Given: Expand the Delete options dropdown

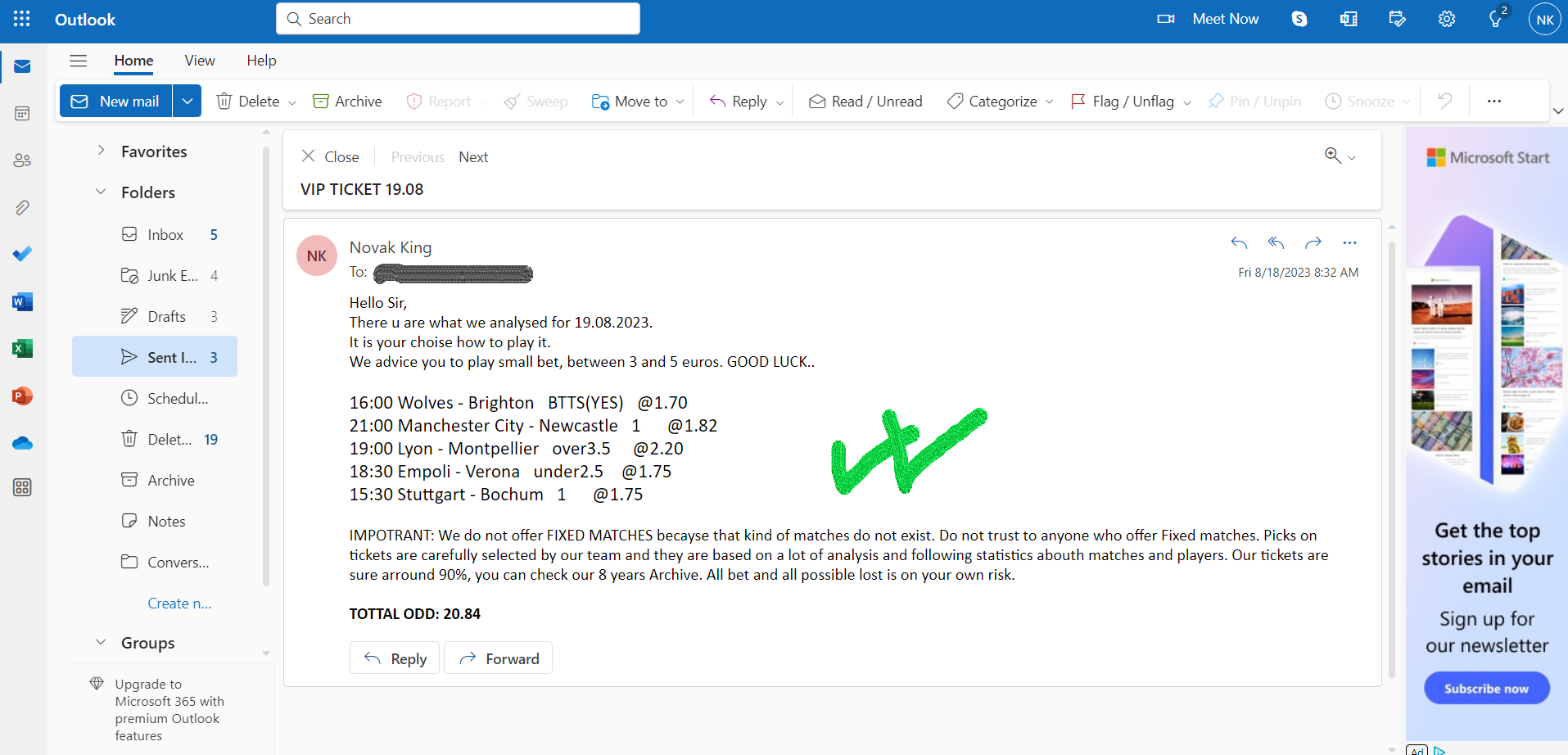Looking at the screenshot, I should [x=292, y=102].
